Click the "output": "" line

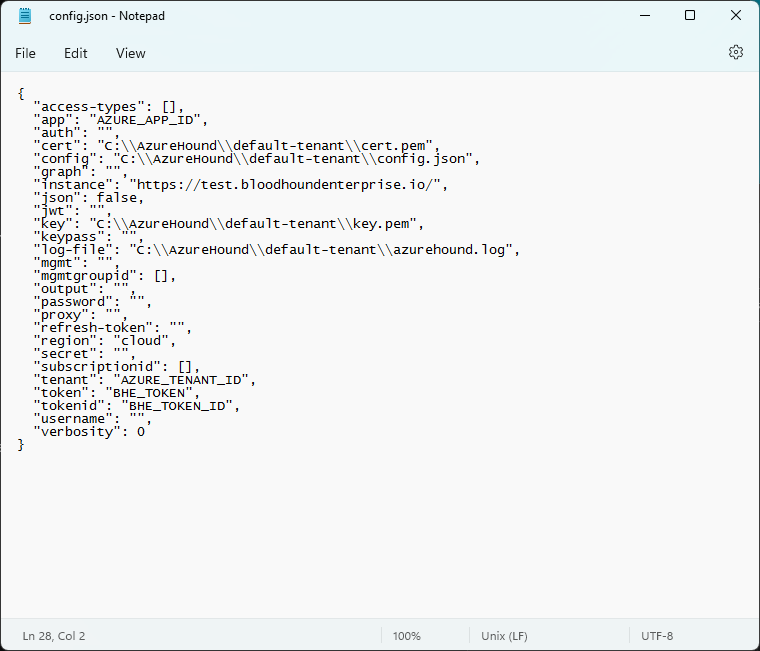(x=85, y=289)
